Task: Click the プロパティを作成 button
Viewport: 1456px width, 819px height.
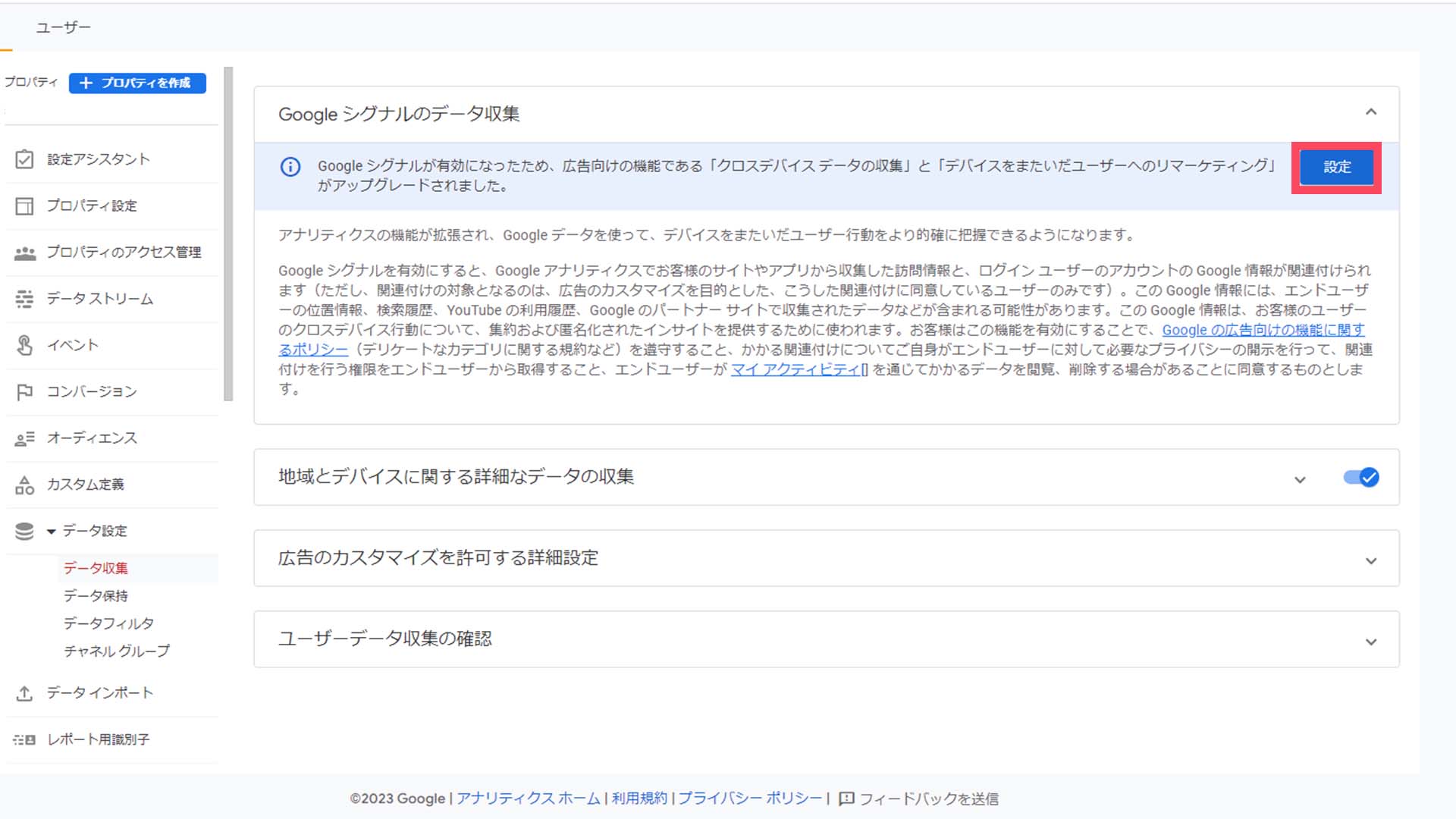Action: coord(137,83)
